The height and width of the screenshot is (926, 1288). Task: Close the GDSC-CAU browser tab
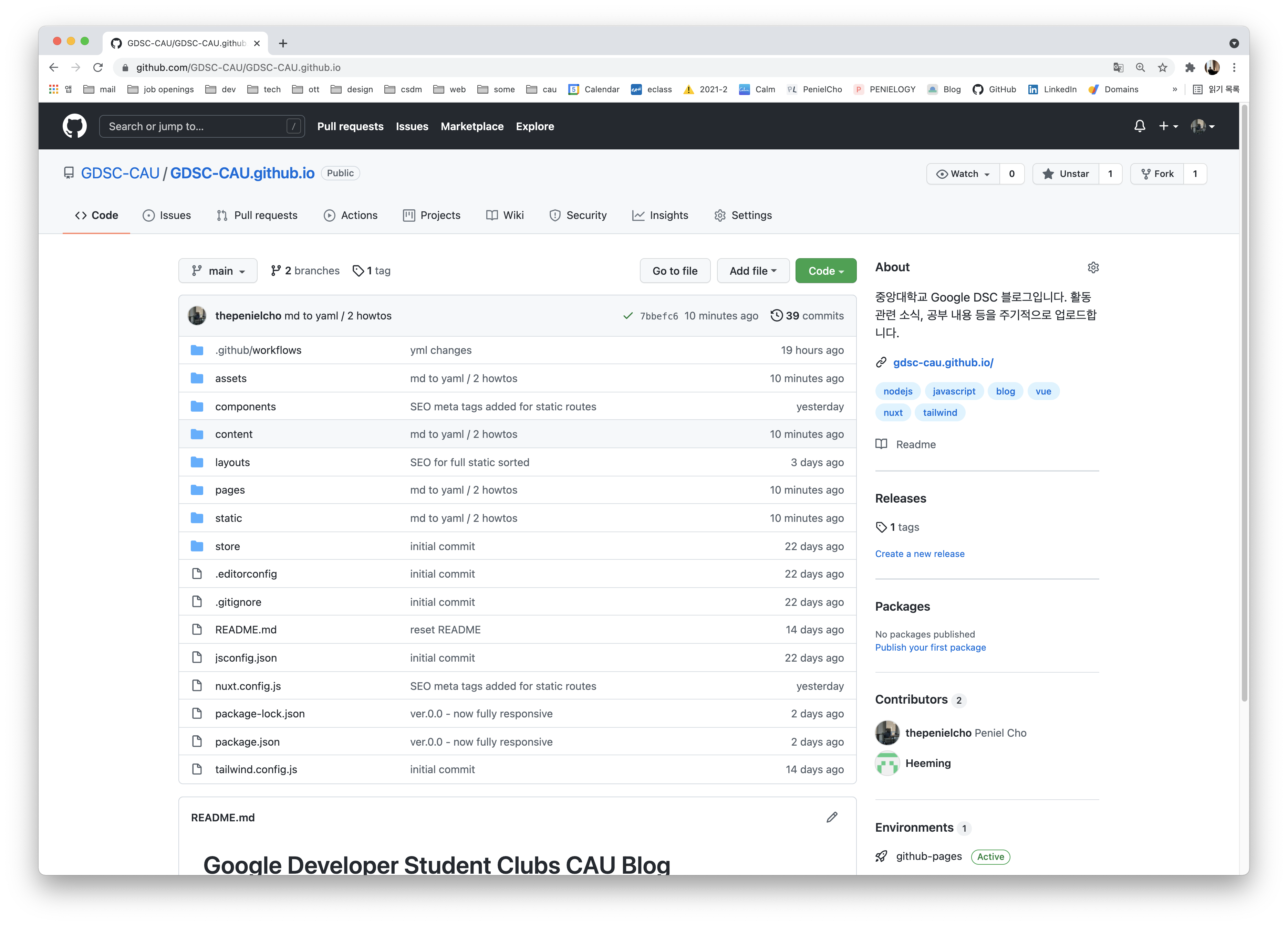coord(257,43)
